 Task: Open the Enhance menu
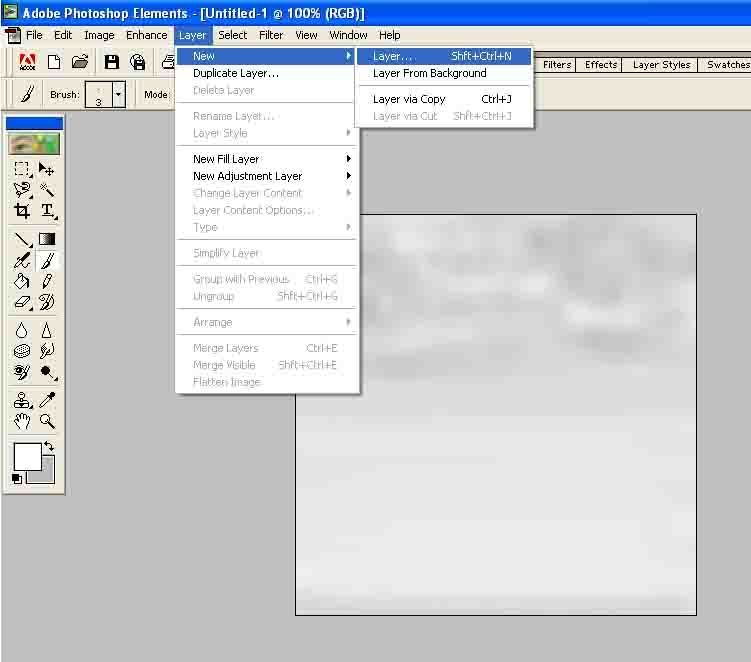point(146,35)
